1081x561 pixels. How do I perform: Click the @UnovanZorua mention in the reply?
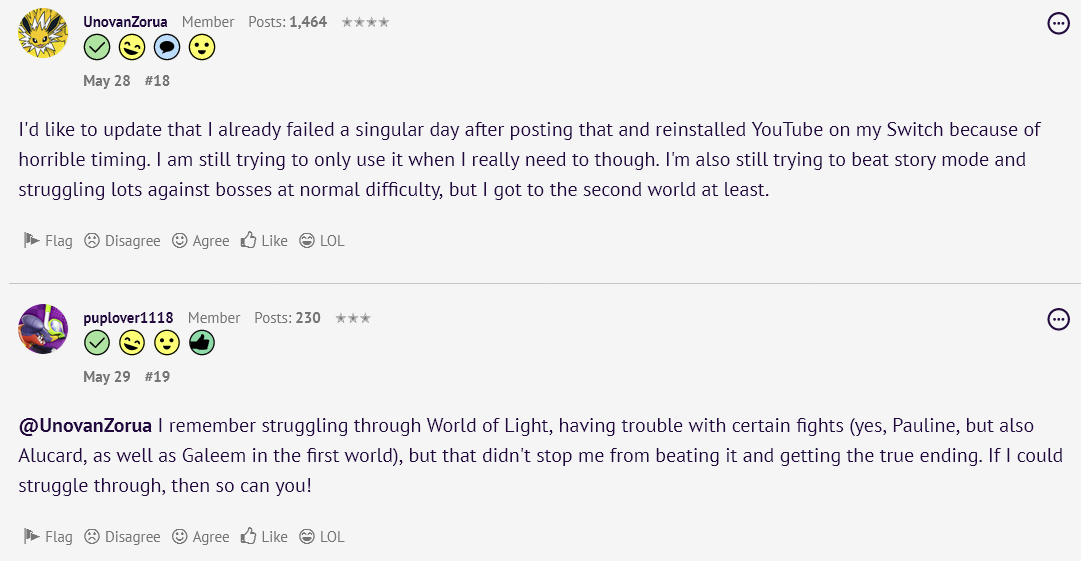point(85,426)
